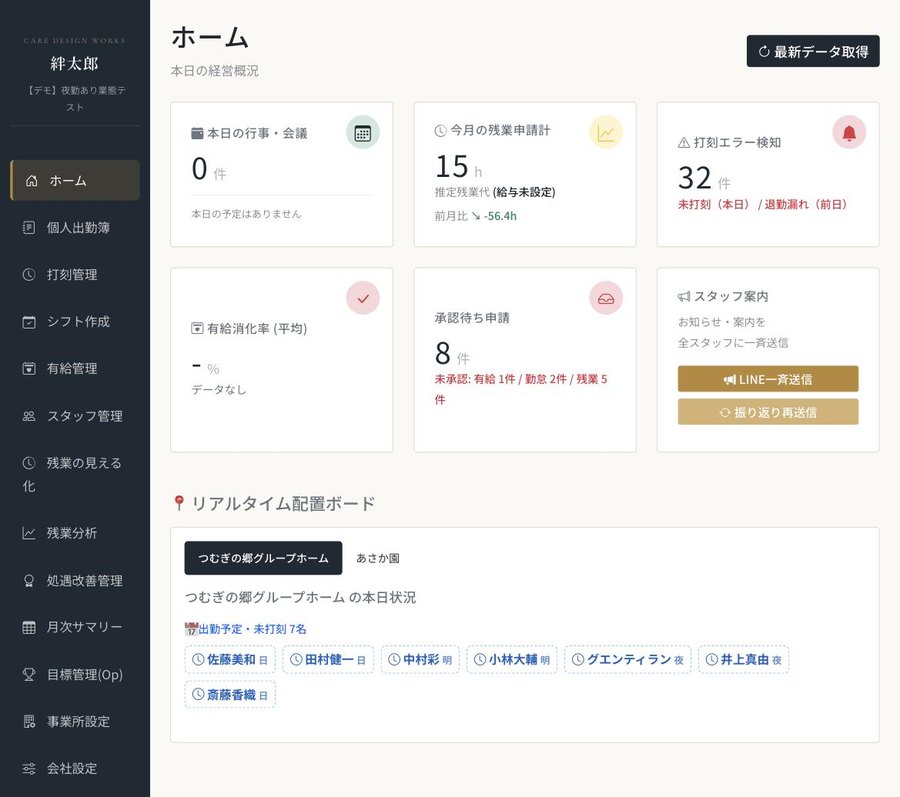Select the つむぎの郷グループホーム tab

point(263,558)
